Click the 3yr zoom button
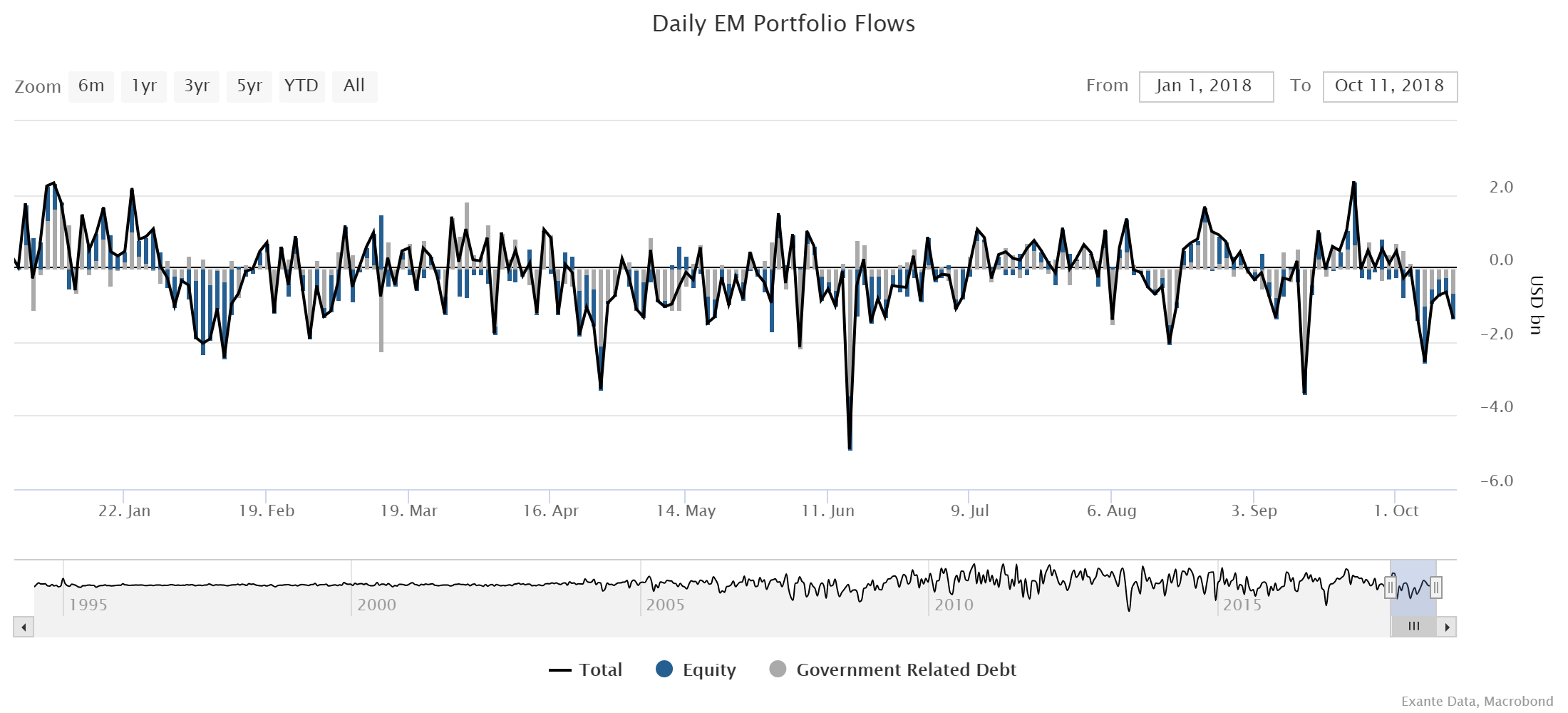Viewport: 1568px width, 713px height. pos(196,86)
